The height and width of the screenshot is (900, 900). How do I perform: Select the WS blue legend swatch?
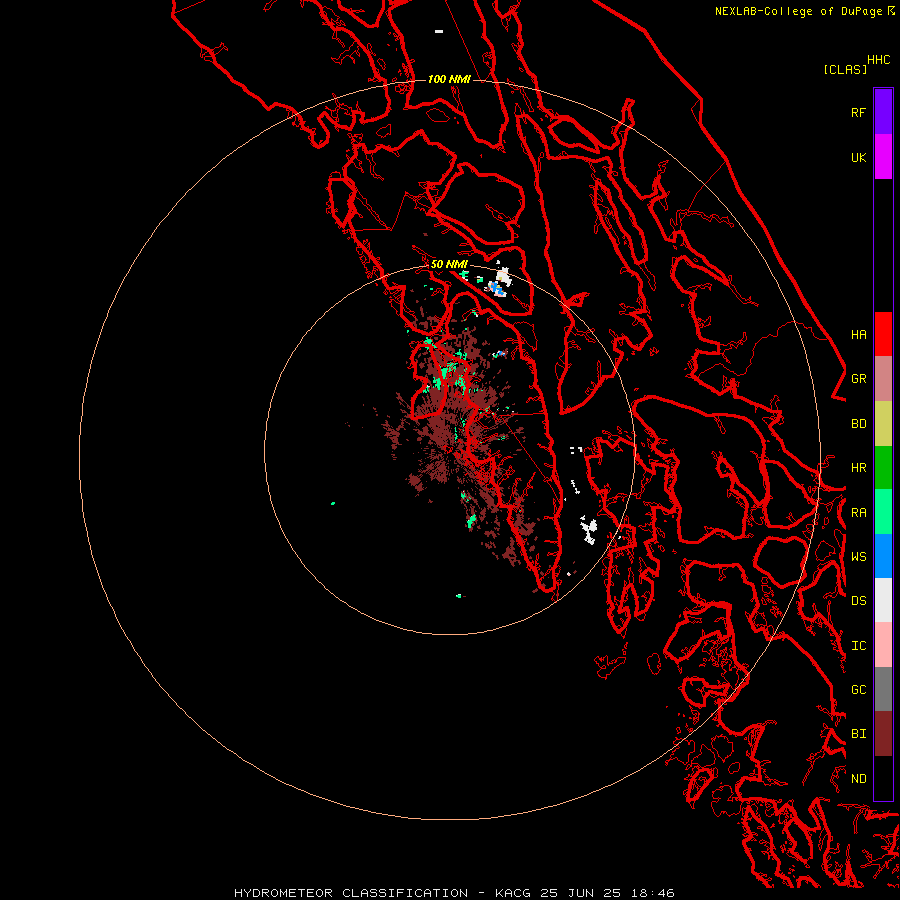[883, 556]
